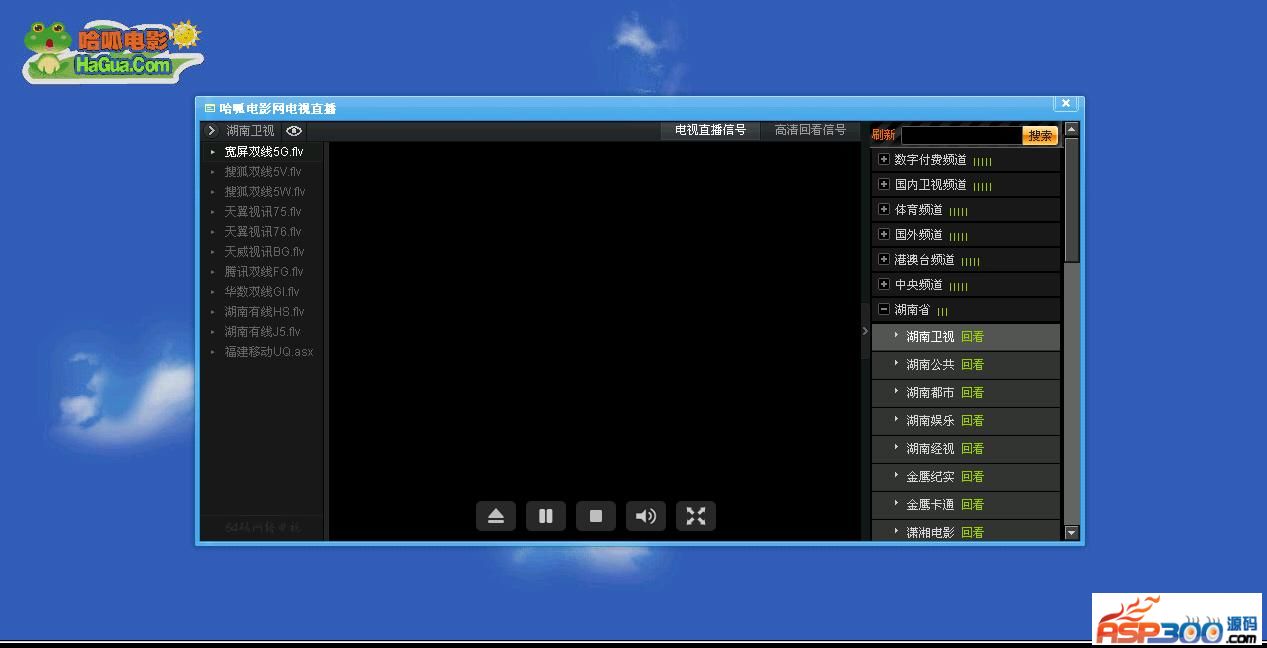Pause the video playback
Image resolution: width=1267 pixels, height=648 pixels.
pyautogui.click(x=546, y=516)
